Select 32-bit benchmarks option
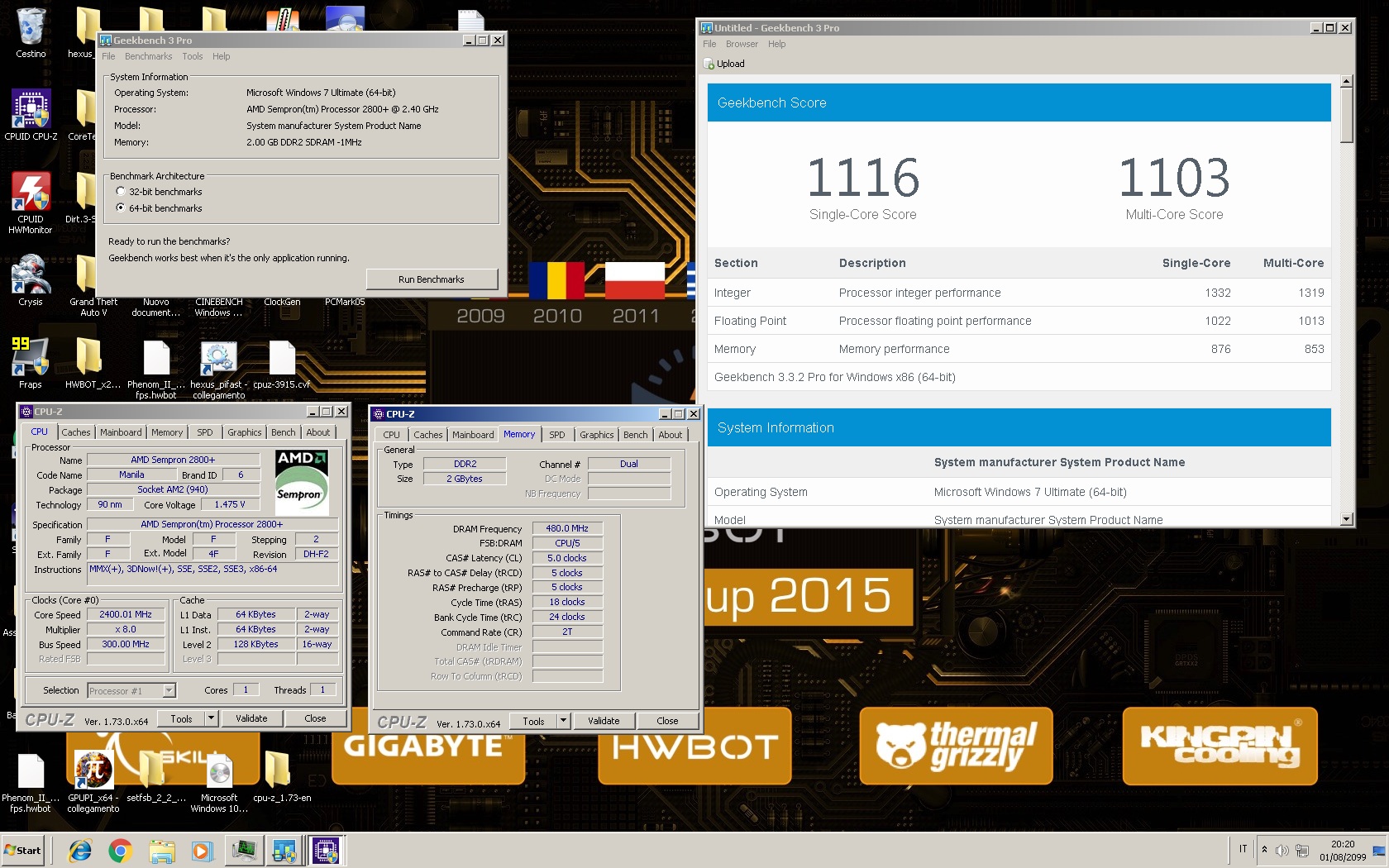This screenshot has width=1389, height=868. [x=121, y=191]
